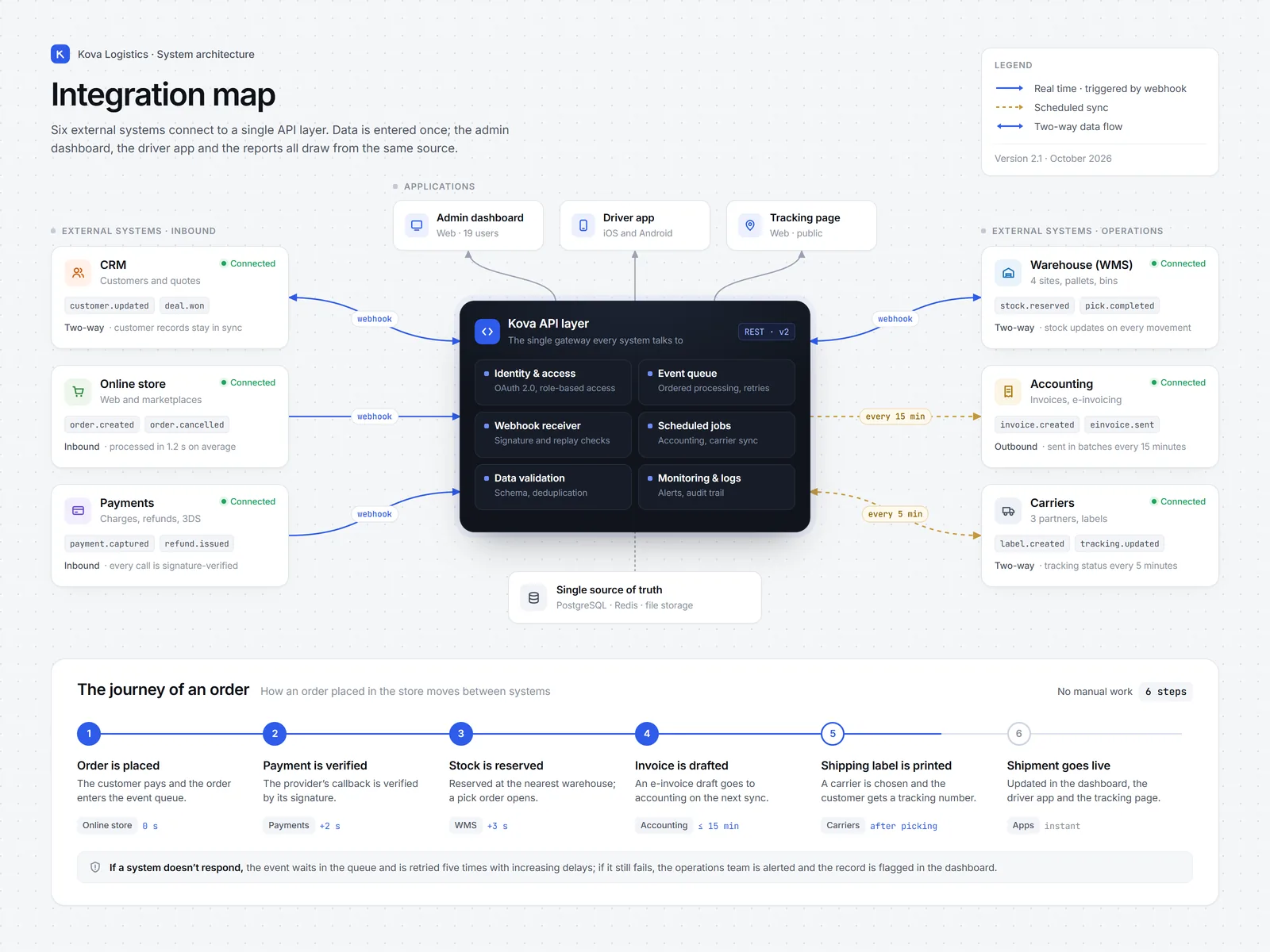Click the webhook label on the CRM connector
Image resolution: width=1270 pixels, height=952 pixels.
pos(375,319)
